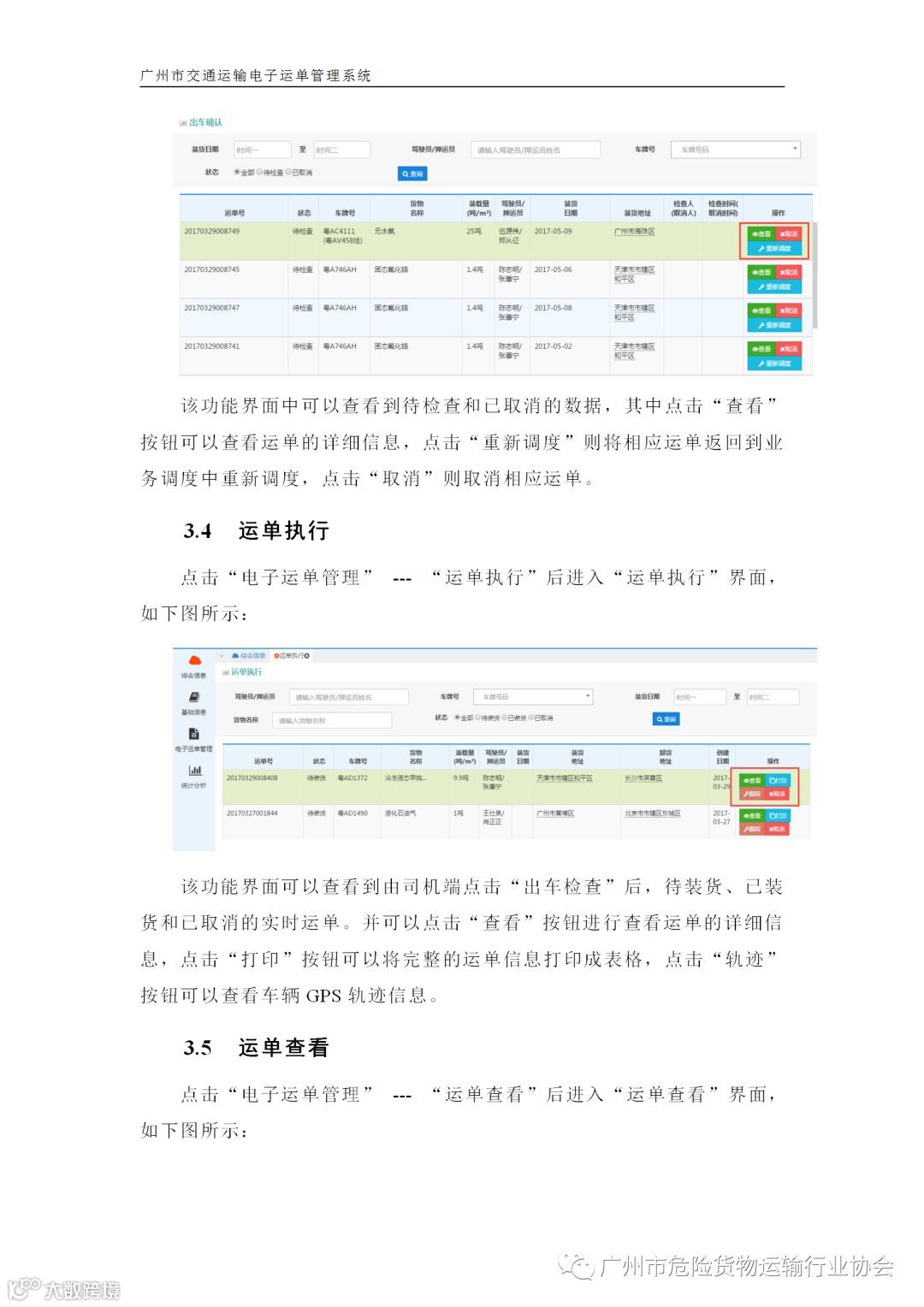Click 取消 for waybill 20170329008741
This screenshot has width=924, height=1307.
pyautogui.click(x=789, y=349)
